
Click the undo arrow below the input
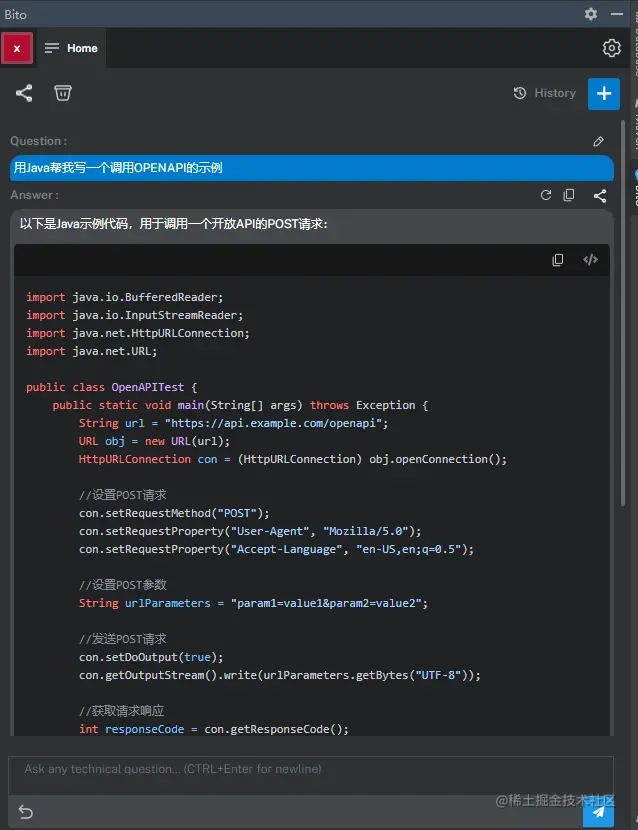tap(25, 811)
